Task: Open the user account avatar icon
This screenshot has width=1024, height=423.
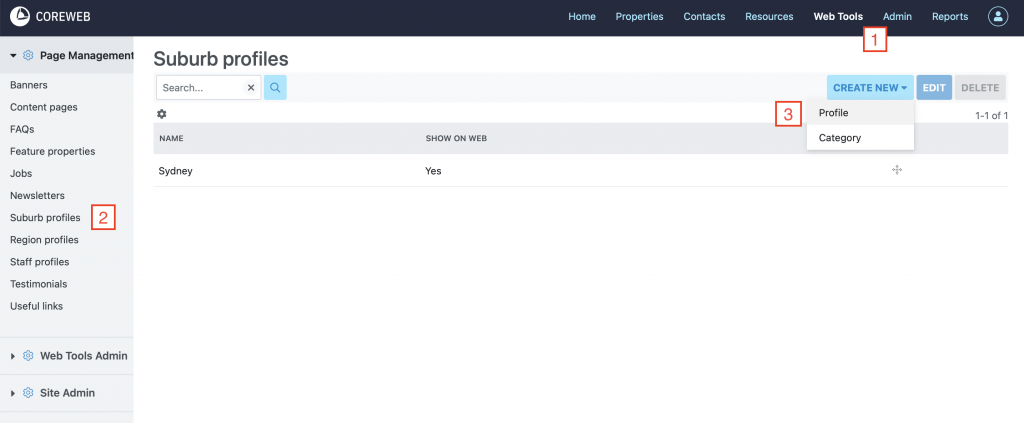Action: [x=998, y=16]
